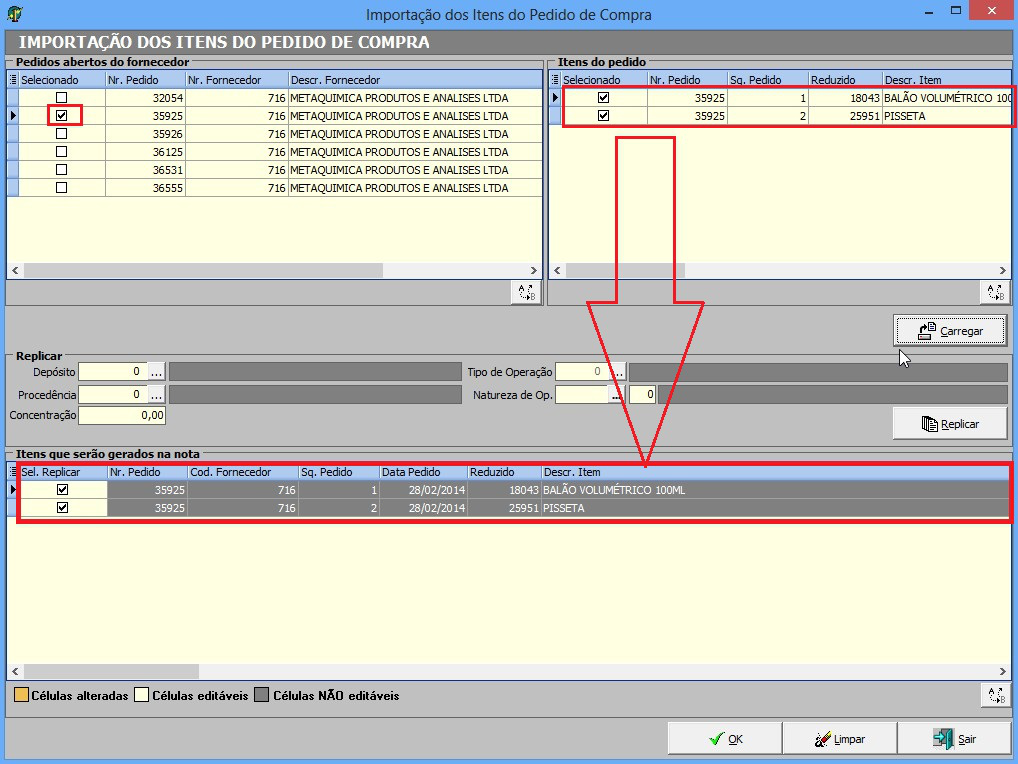
Task: Click sort icon under Pedidos abertos grid
Action: pos(525,292)
